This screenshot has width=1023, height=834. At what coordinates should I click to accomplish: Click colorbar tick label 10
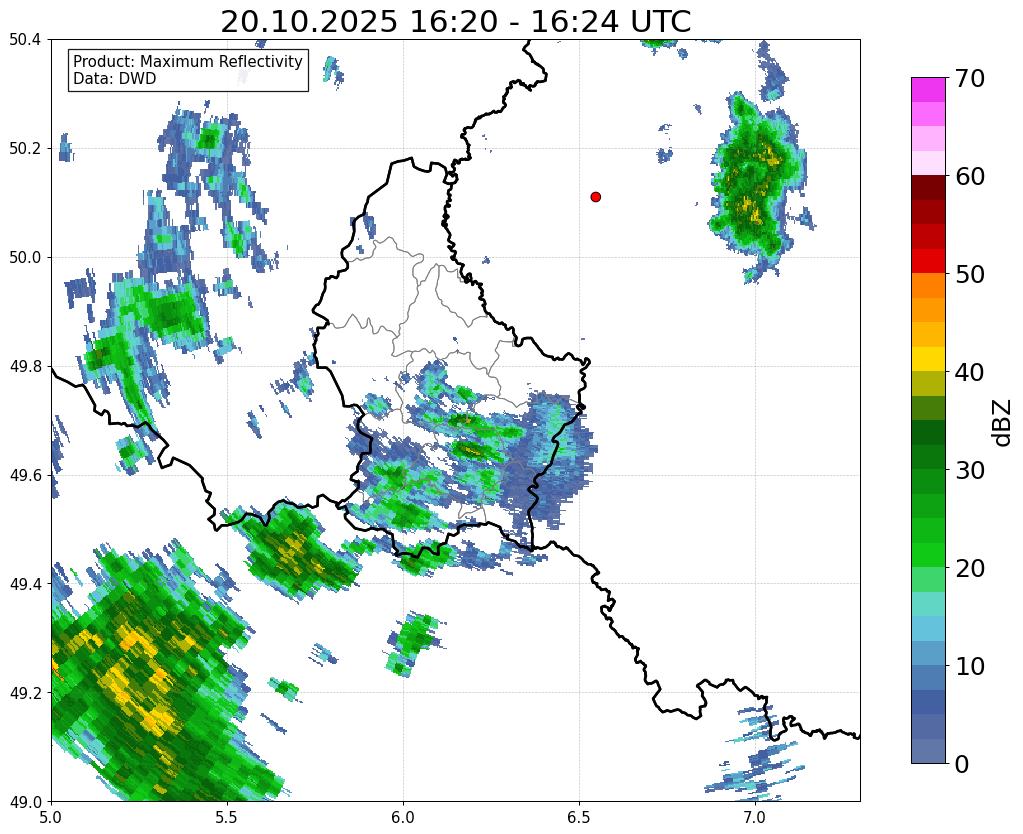[x=969, y=666]
